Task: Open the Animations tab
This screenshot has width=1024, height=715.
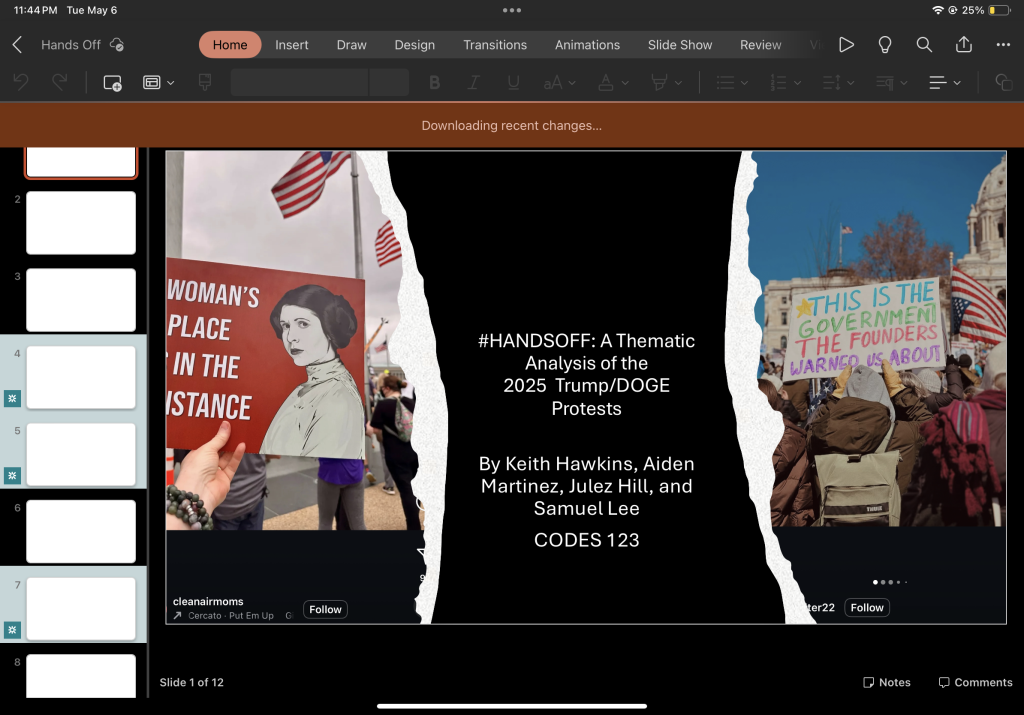Action: (587, 44)
